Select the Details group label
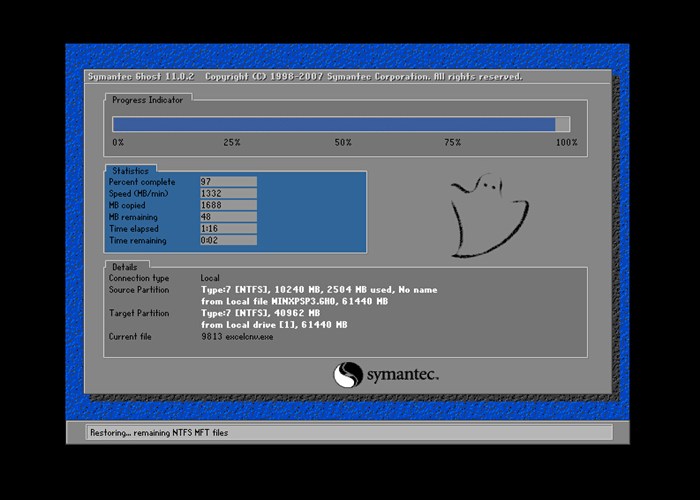This screenshot has width=700, height=500. [125, 267]
